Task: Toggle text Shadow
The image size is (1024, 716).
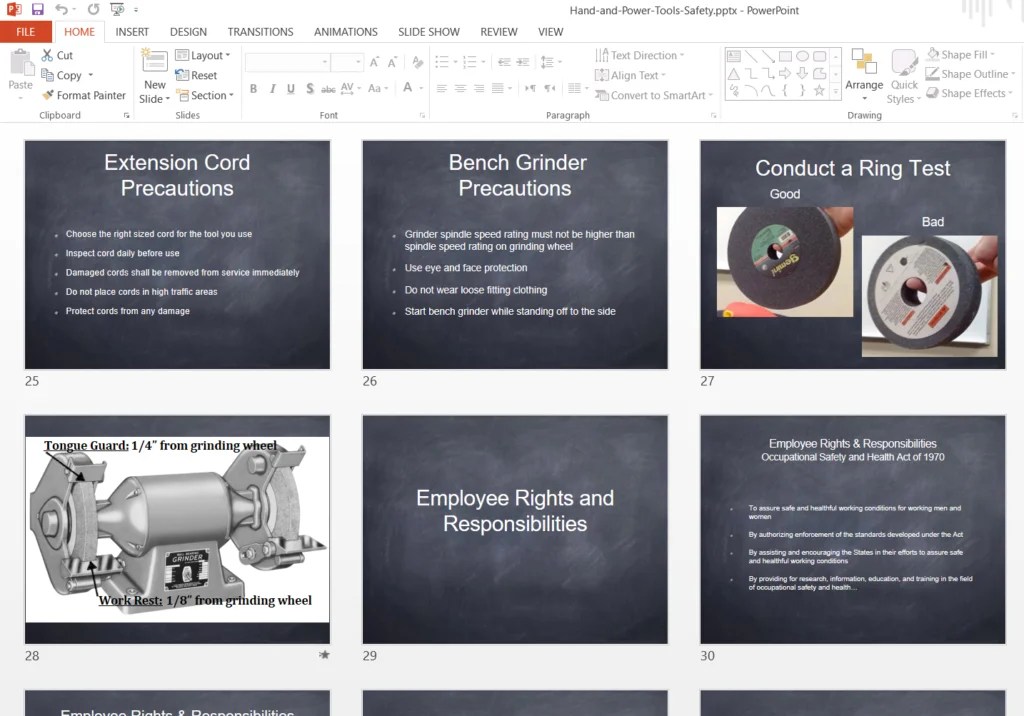Action: pyautogui.click(x=310, y=88)
